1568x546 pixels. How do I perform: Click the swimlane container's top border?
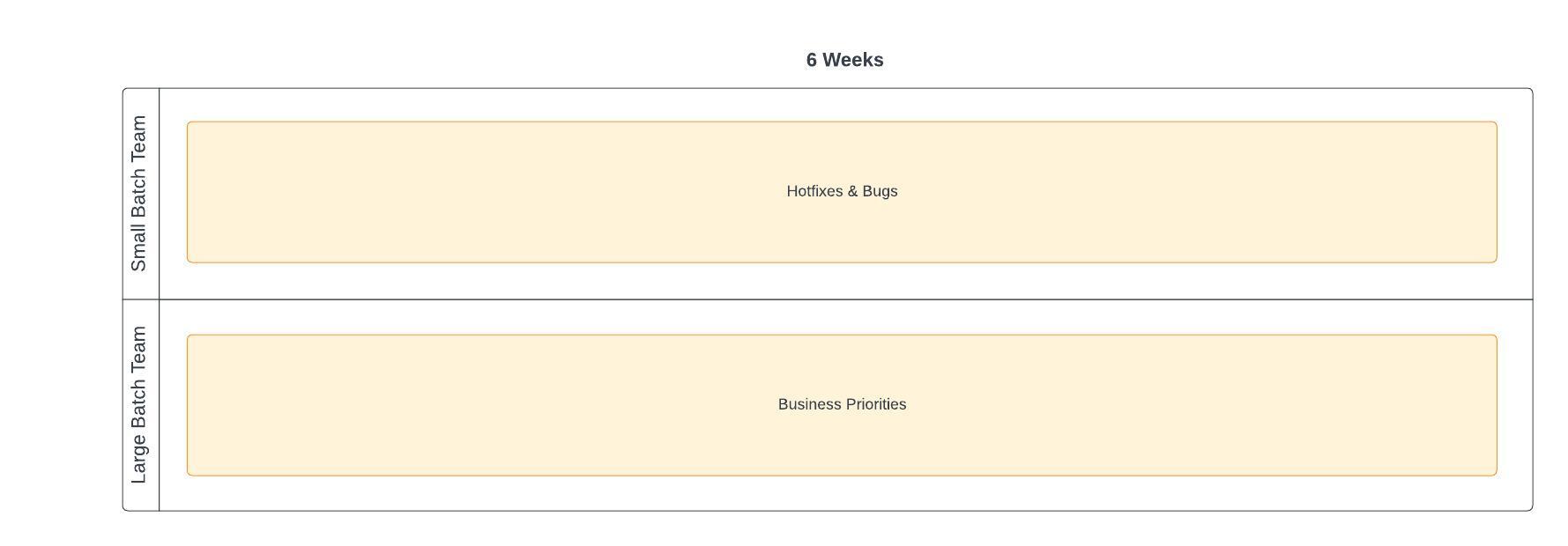click(828, 88)
